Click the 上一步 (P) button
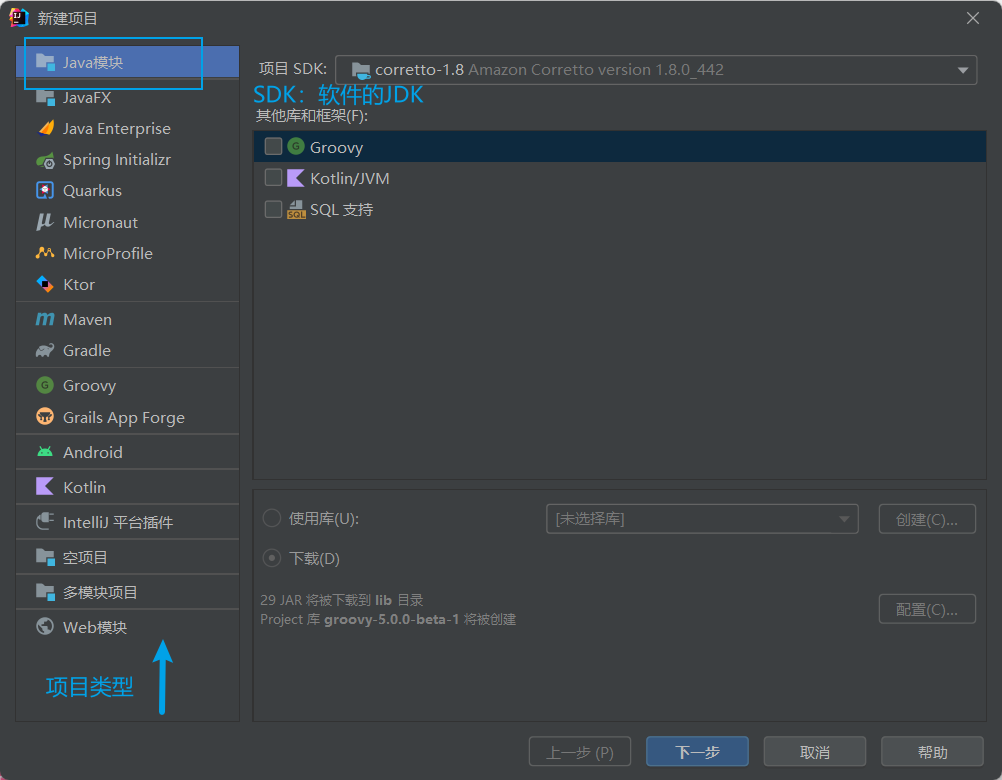Viewport: 1002px width, 780px height. pos(580,751)
